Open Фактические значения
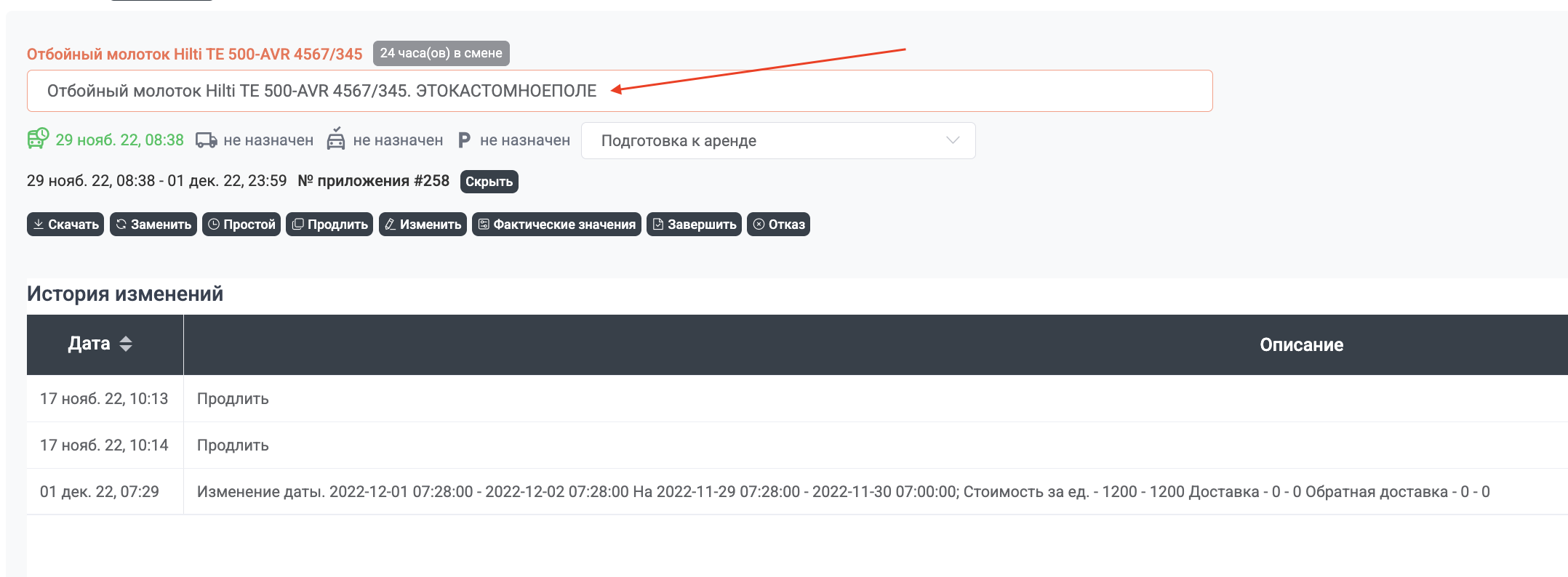 pyautogui.click(x=556, y=225)
